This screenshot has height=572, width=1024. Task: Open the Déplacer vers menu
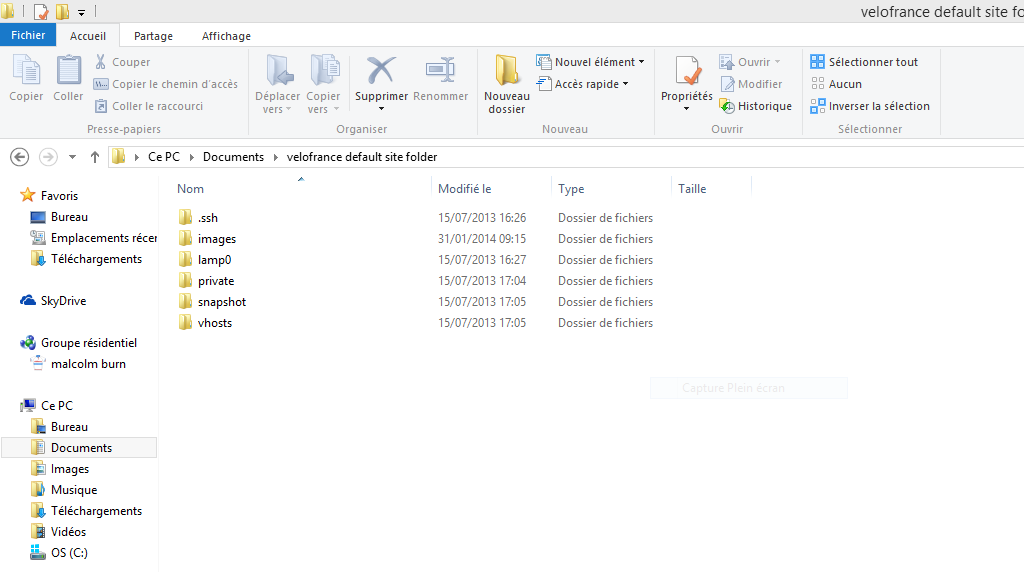pos(278,84)
